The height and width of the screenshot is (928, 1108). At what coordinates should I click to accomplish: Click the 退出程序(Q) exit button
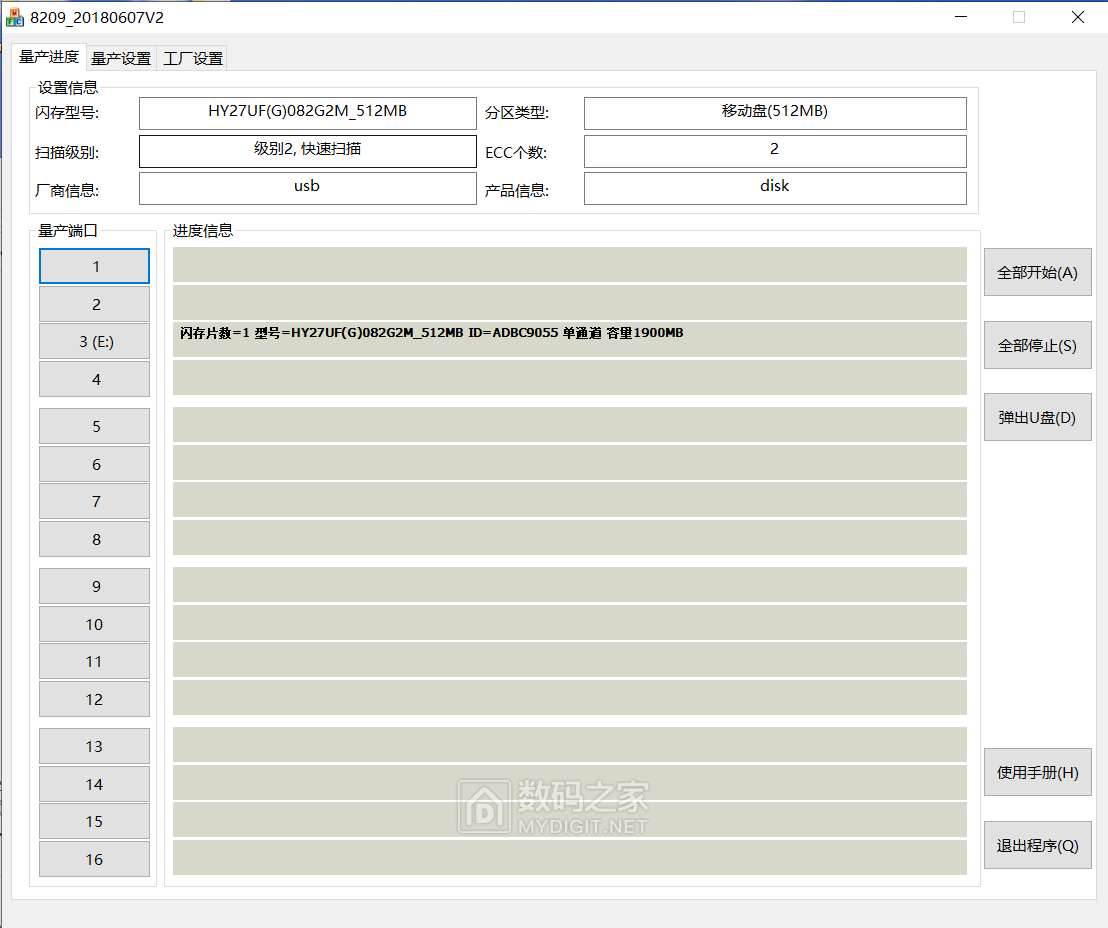click(1037, 844)
